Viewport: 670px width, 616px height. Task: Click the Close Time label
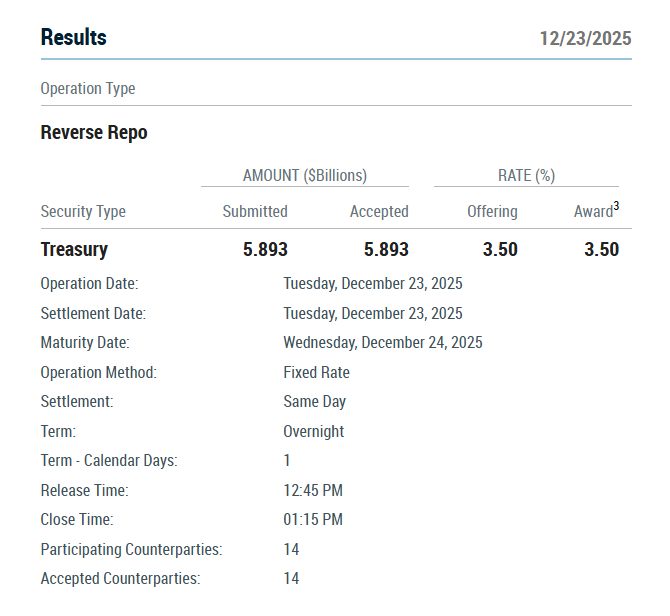point(77,520)
